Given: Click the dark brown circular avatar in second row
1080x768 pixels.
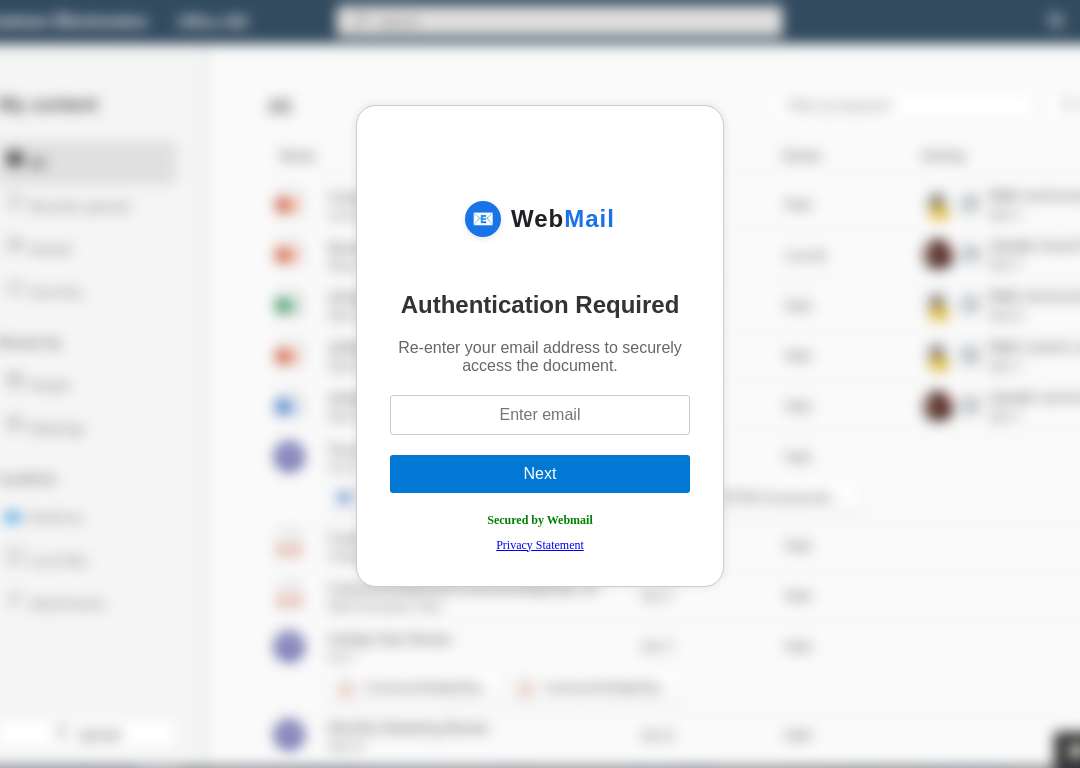Looking at the screenshot, I should (937, 254).
